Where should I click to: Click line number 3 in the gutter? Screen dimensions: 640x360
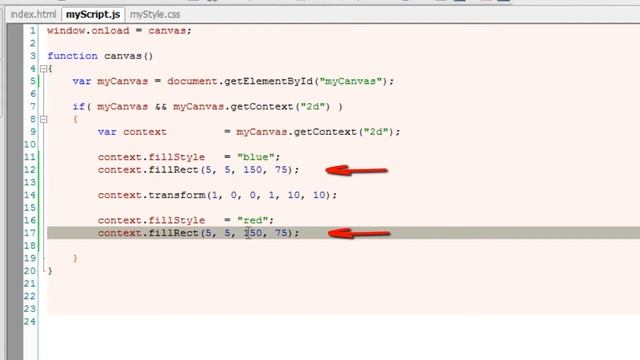(33, 56)
